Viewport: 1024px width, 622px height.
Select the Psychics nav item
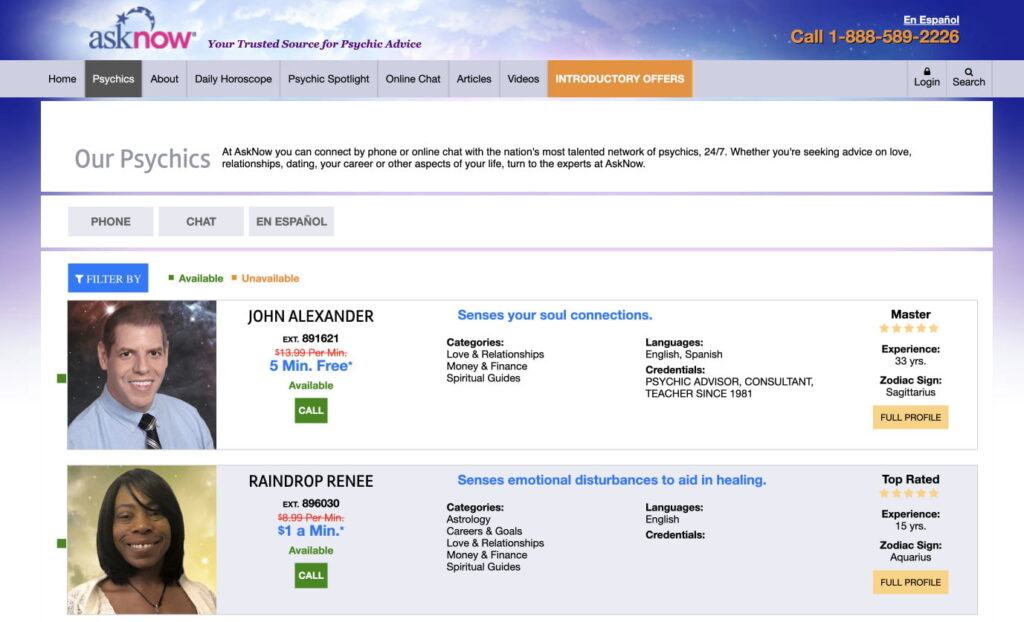point(113,79)
